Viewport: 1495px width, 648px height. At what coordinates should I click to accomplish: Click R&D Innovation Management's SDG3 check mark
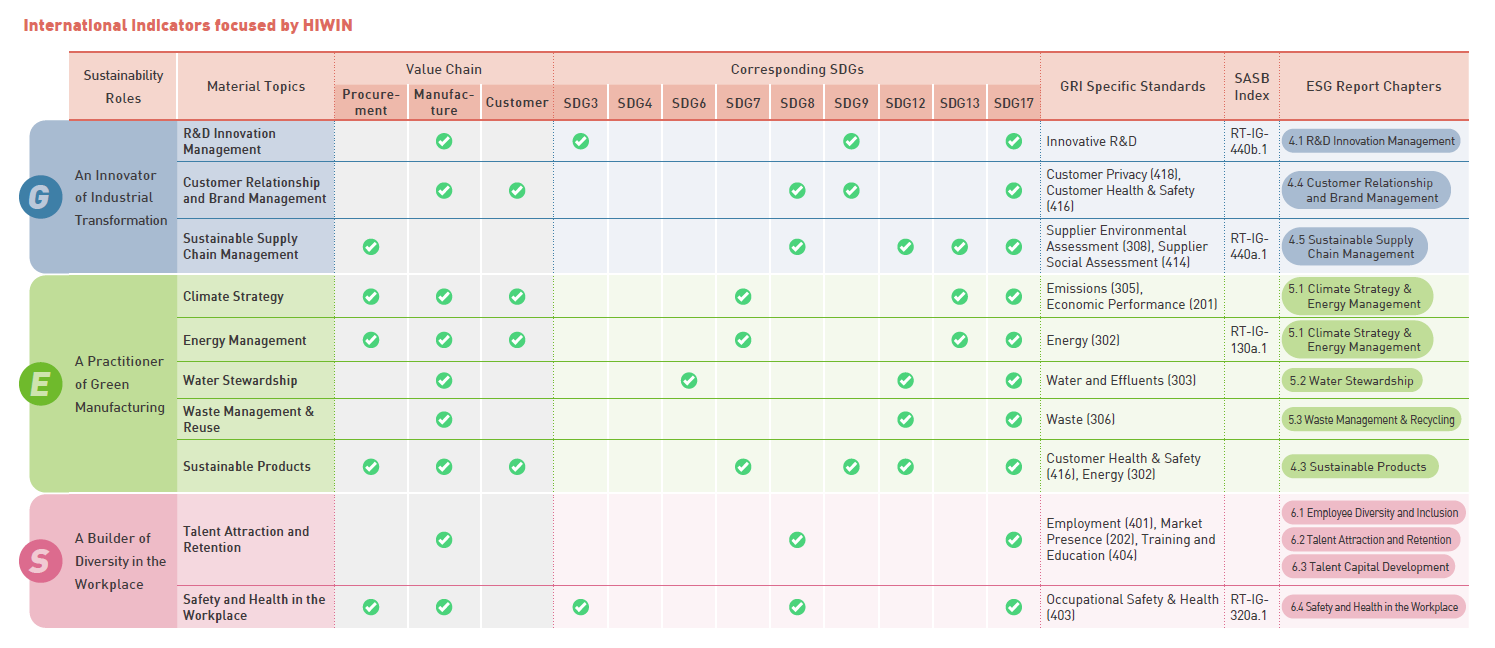580,141
